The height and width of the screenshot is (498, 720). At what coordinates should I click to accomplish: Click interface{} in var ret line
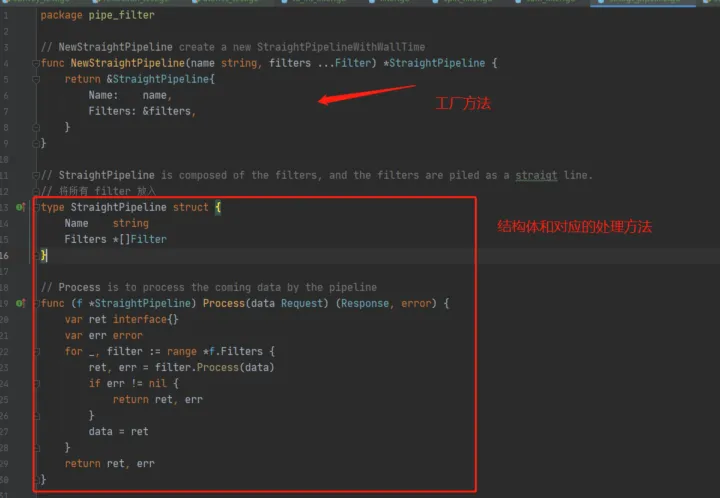[x=146, y=319]
